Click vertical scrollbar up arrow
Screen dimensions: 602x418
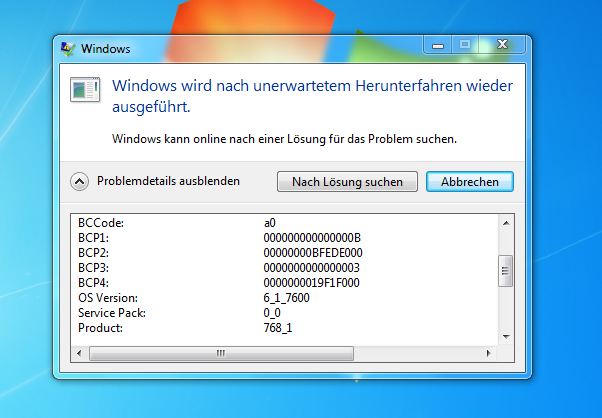click(506, 223)
